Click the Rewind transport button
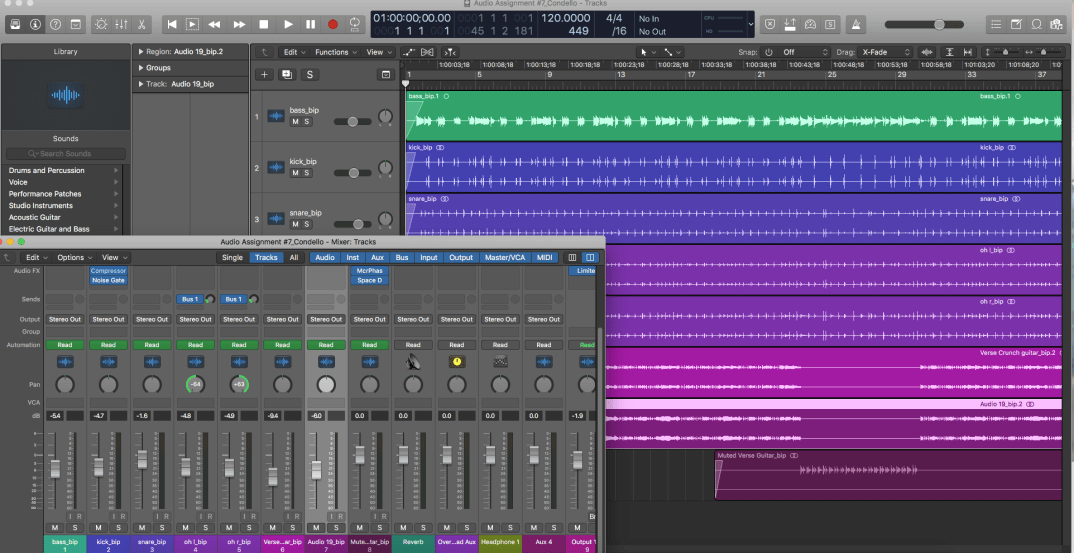 pos(214,24)
